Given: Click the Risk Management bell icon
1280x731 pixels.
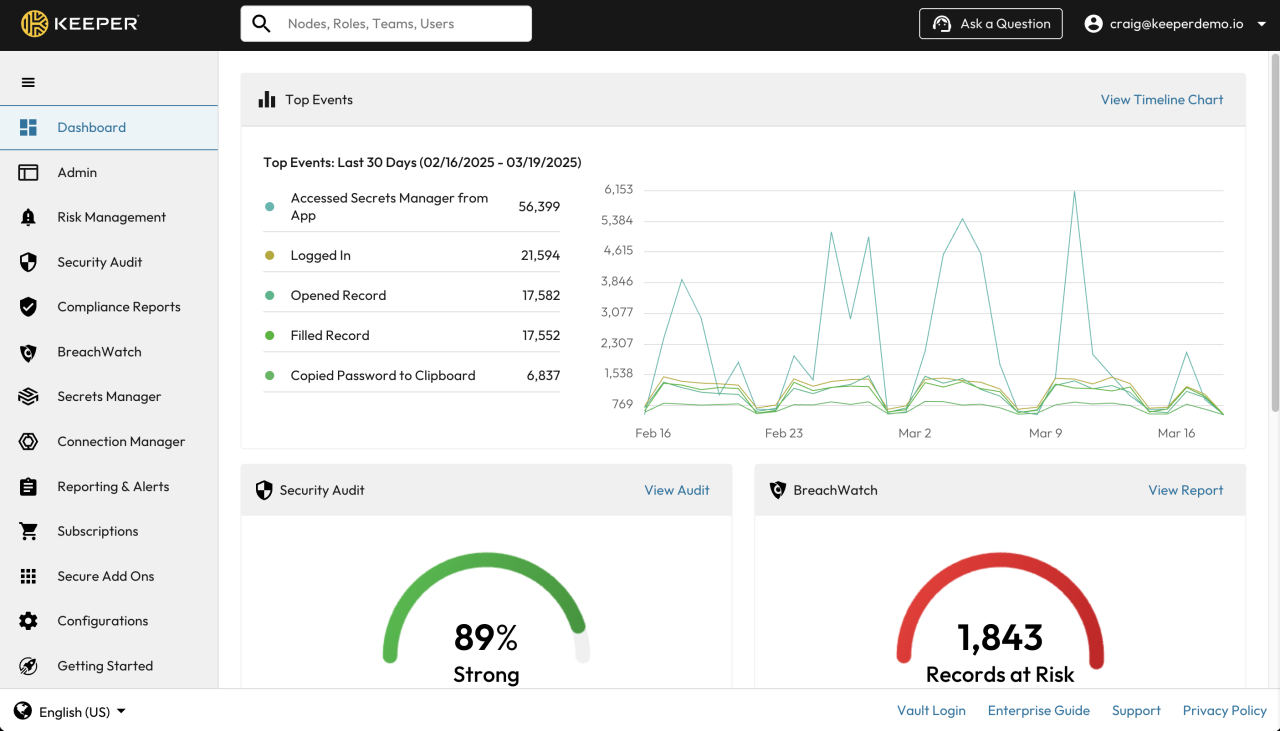Looking at the screenshot, I should 28,218.
